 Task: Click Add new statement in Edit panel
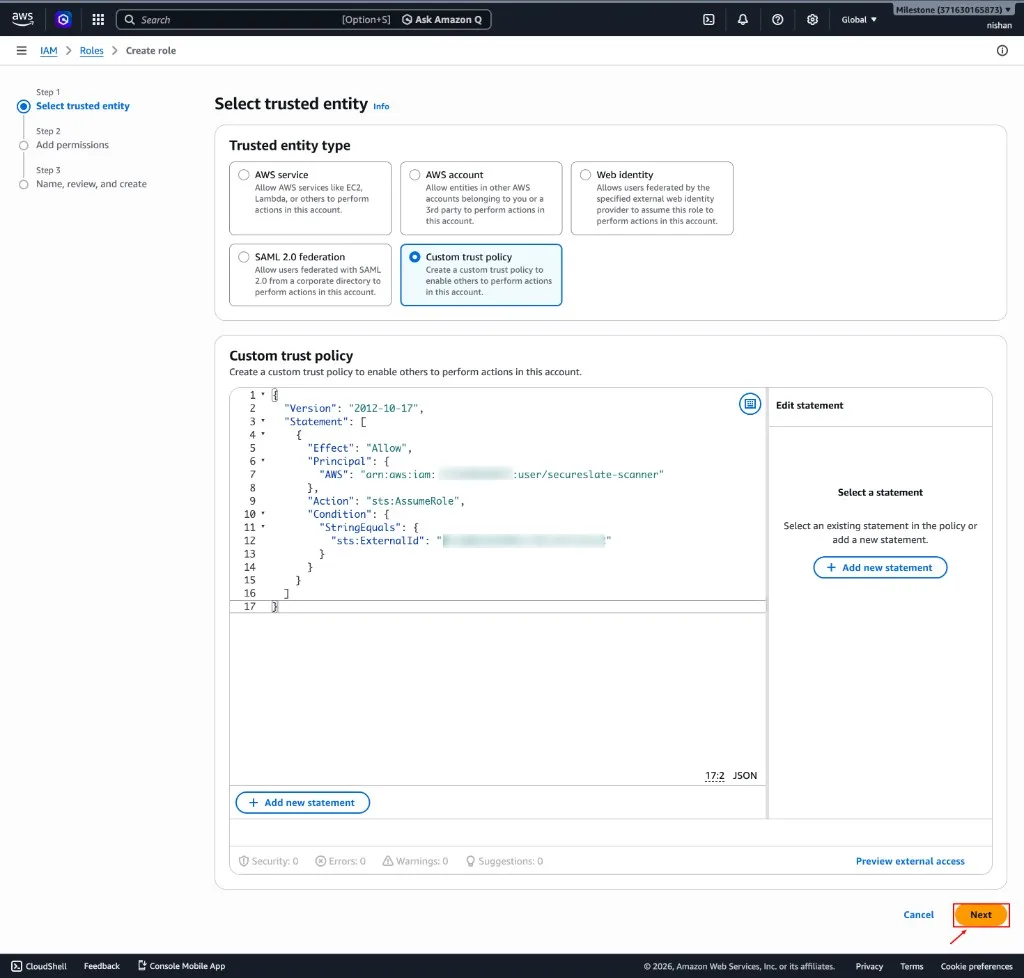click(x=880, y=567)
